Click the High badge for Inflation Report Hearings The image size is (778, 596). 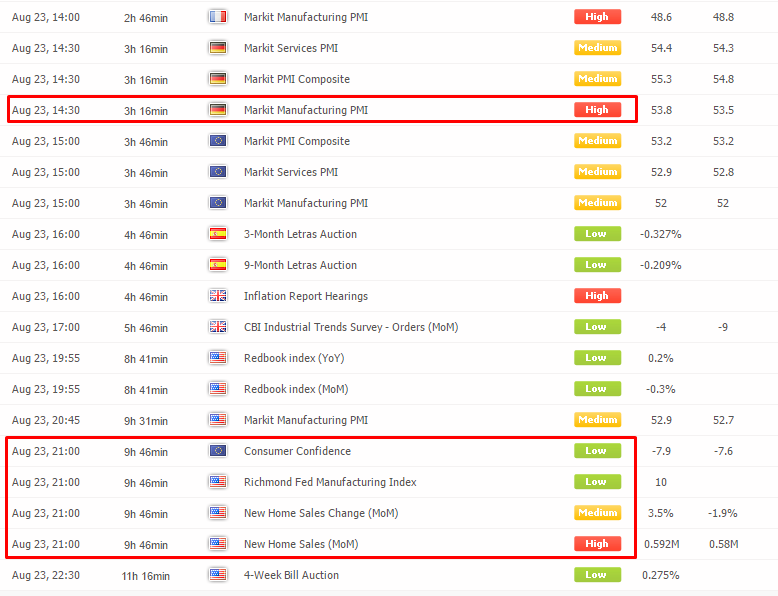(597, 296)
